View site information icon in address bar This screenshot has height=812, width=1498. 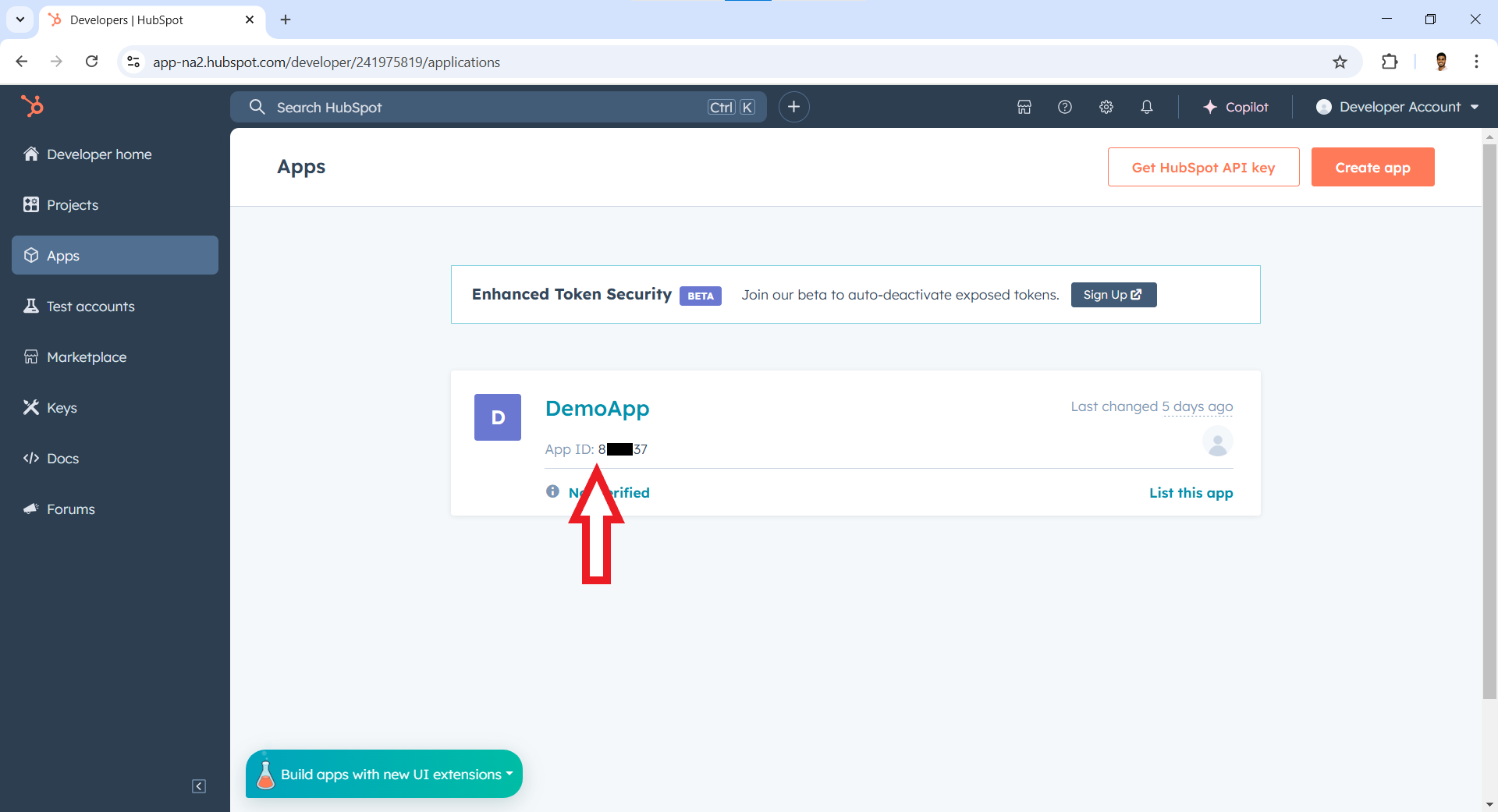coord(133,62)
